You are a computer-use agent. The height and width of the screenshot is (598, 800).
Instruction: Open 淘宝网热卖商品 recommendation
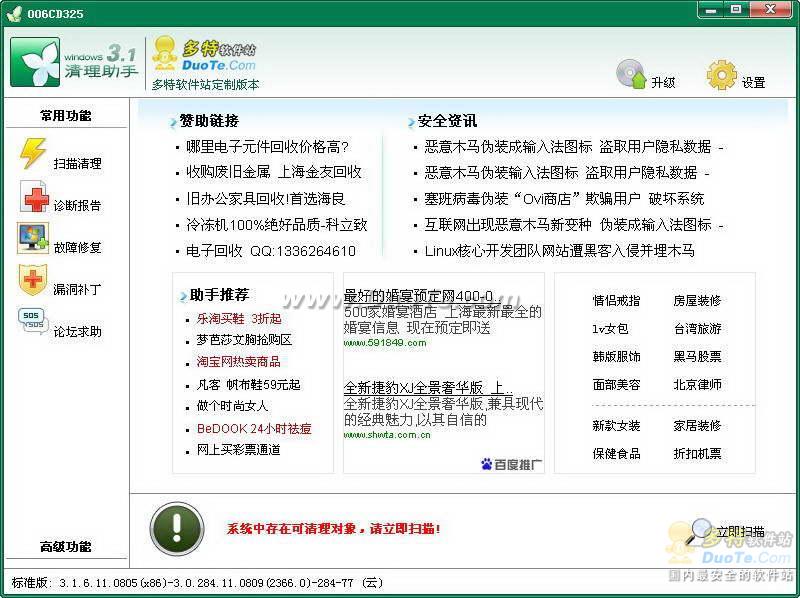[x=238, y=362]
